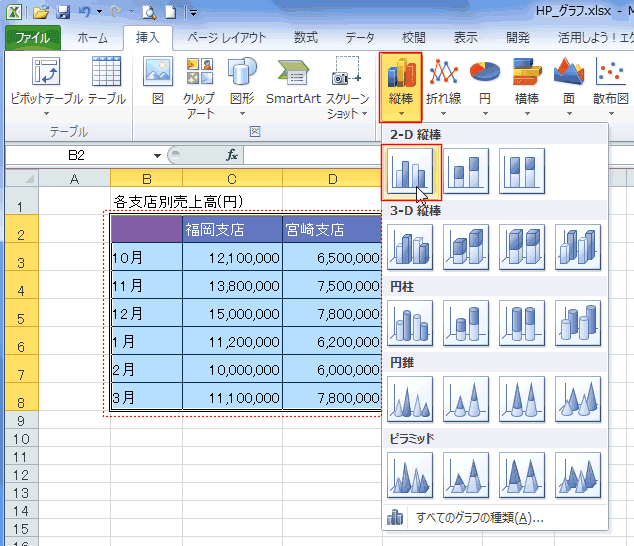The image size is (634, 546).
Task: Open the line chart (折れ線) dropdown
Action: (443, 82)
